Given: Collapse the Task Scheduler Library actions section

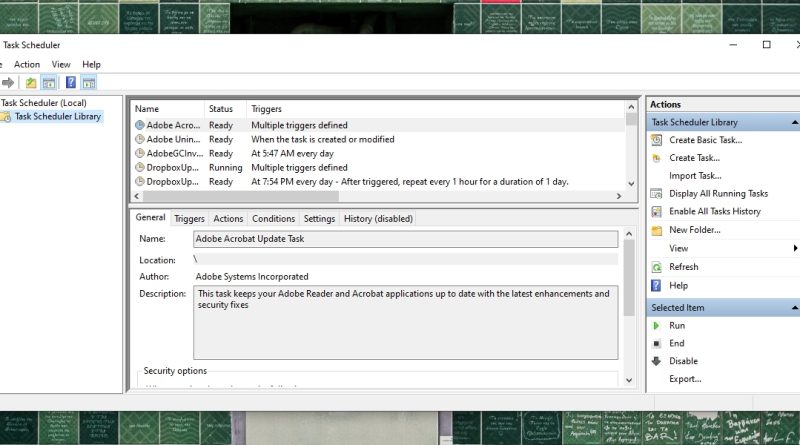Looking at the screenshot, I should pyautogui.click(x=794, y=122).
